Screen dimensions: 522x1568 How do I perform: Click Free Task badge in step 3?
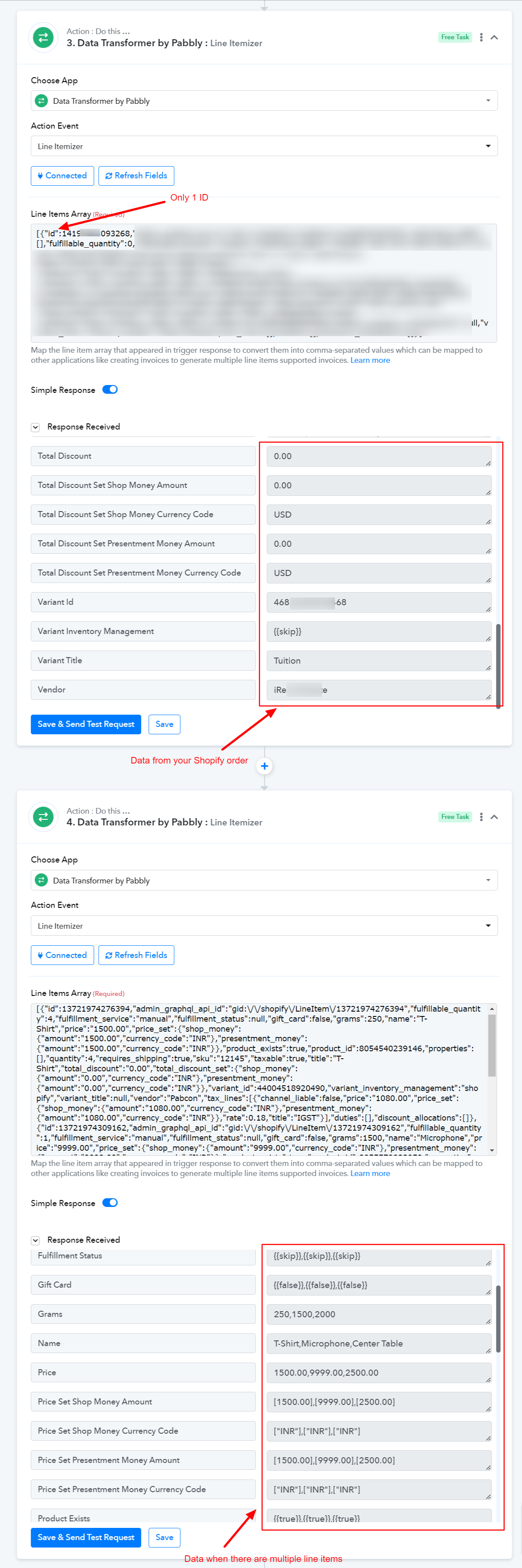pos(455,37)
